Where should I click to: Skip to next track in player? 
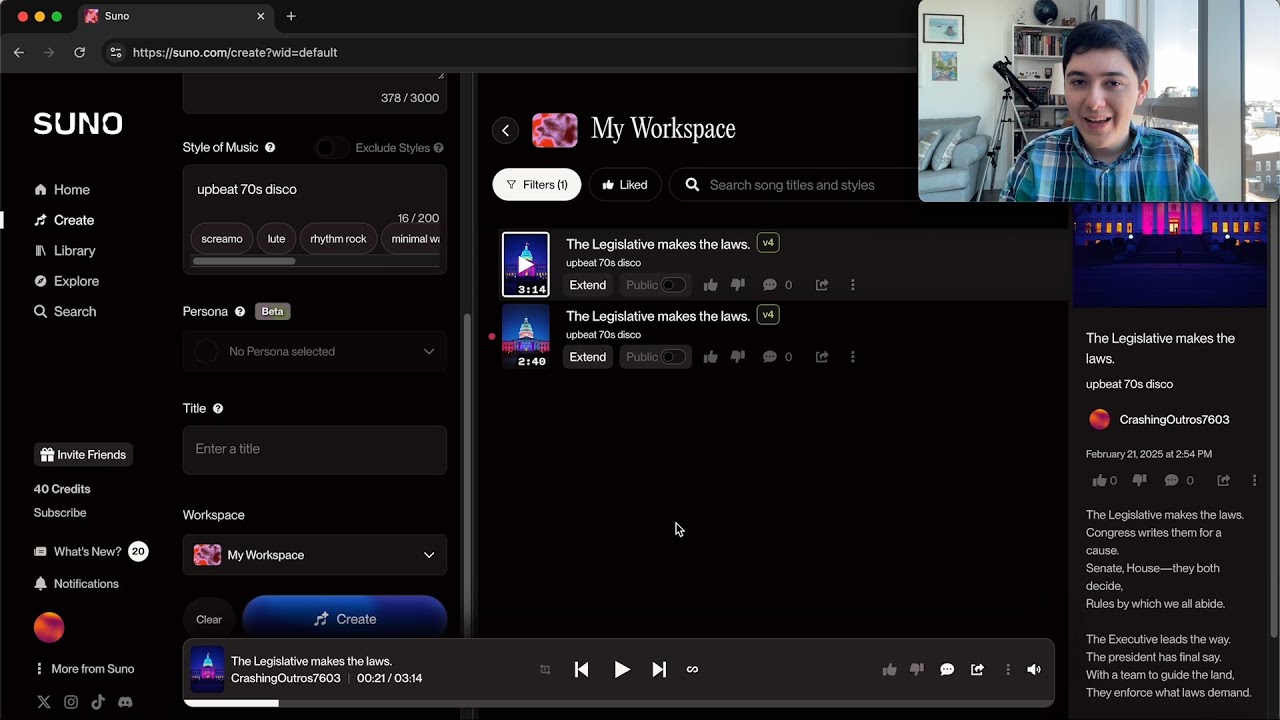tap(659, 670)
